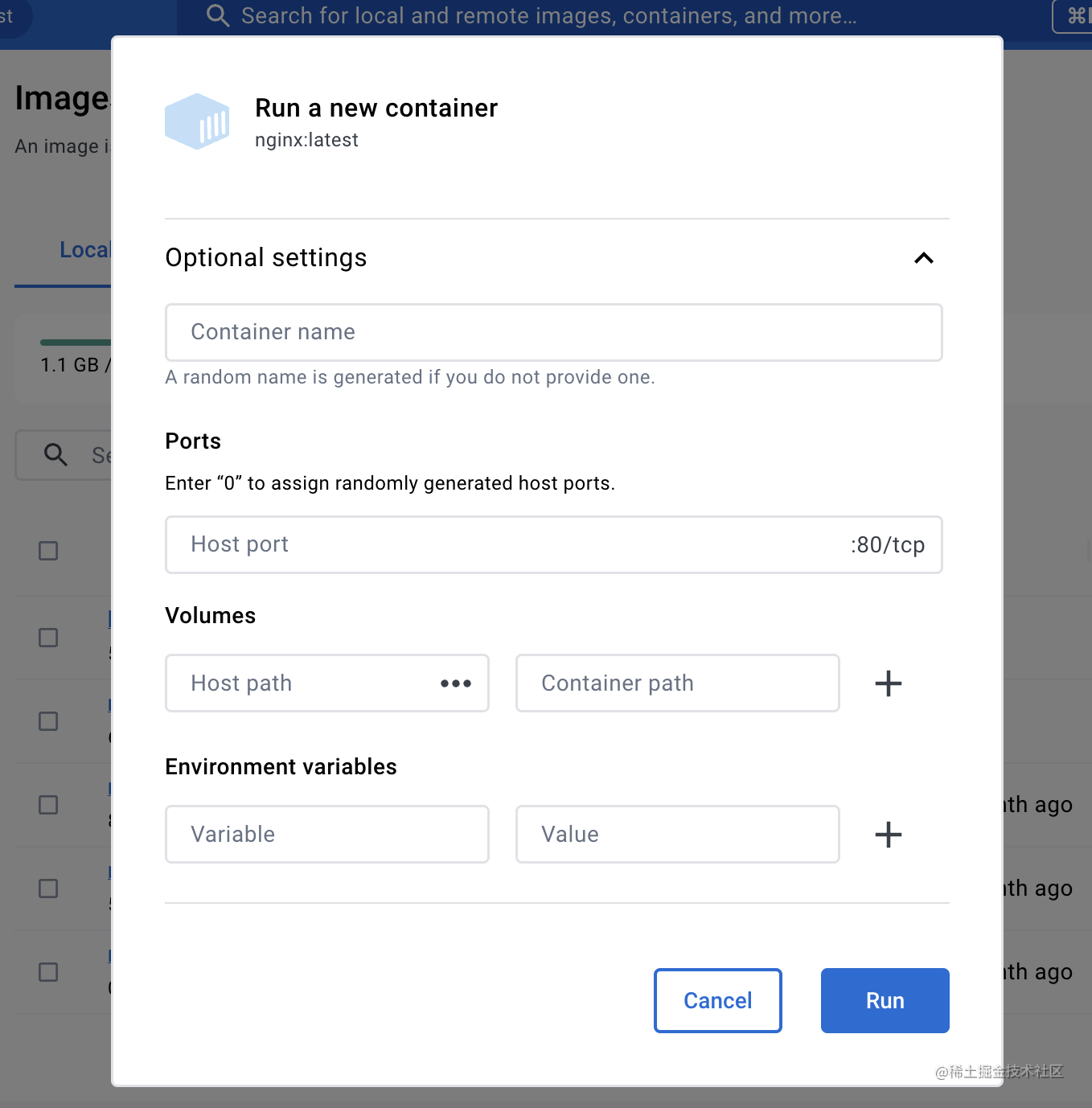Click the Container name input field
Screen dimensions: 1092x1108
(x=553, y=332)
